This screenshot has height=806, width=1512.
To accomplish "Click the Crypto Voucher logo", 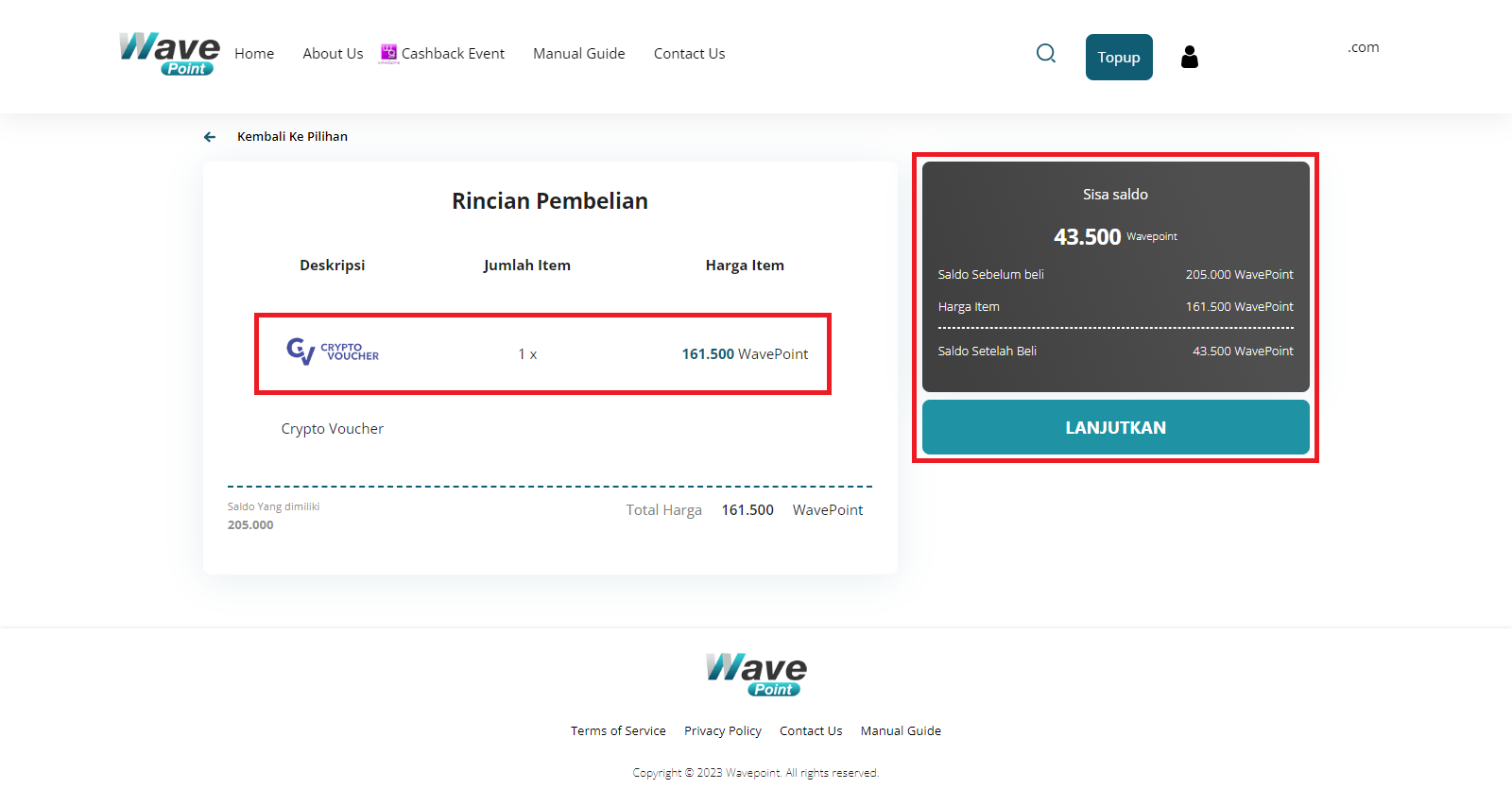I will click(x=333, y=352).
